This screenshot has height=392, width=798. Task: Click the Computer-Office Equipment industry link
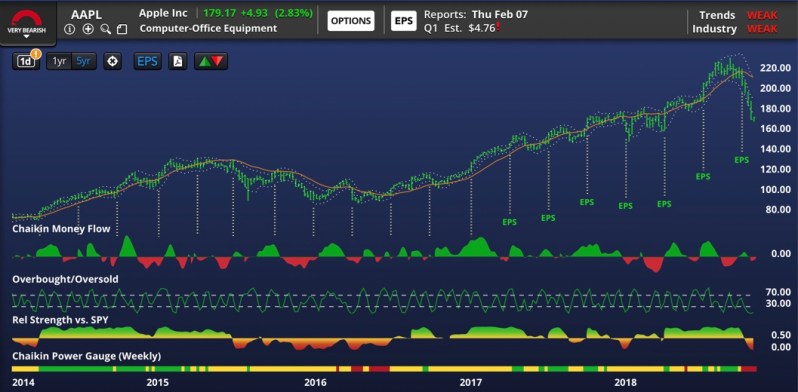point(208,29)
